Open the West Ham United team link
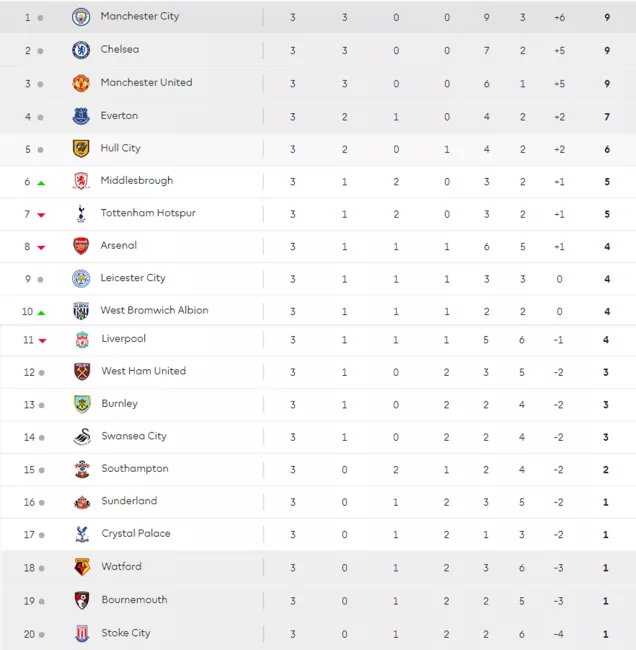636x650 pixels. click(143, 371)
